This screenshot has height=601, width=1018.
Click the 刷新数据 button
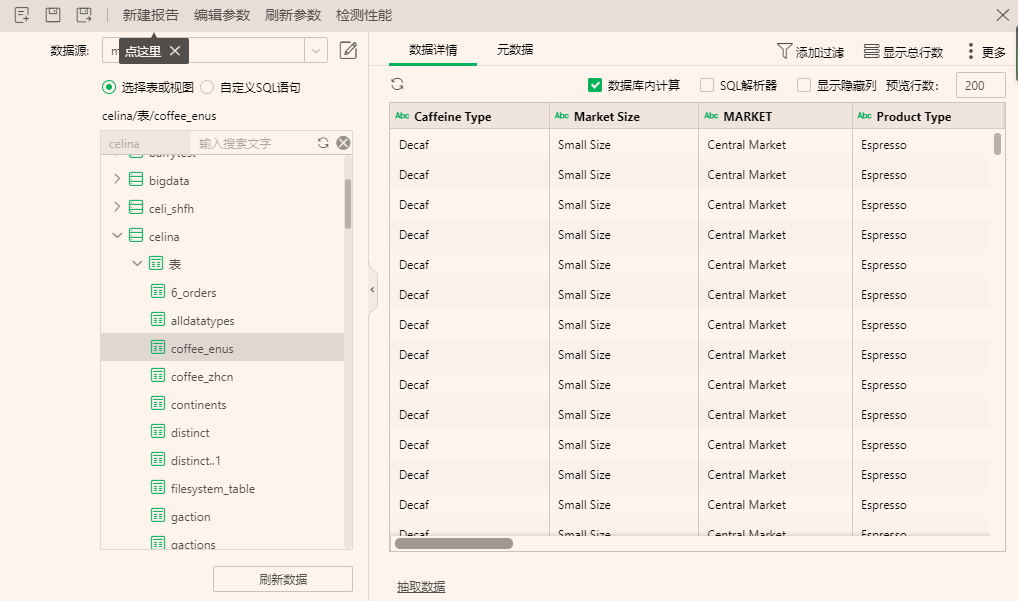coord(283,579)
